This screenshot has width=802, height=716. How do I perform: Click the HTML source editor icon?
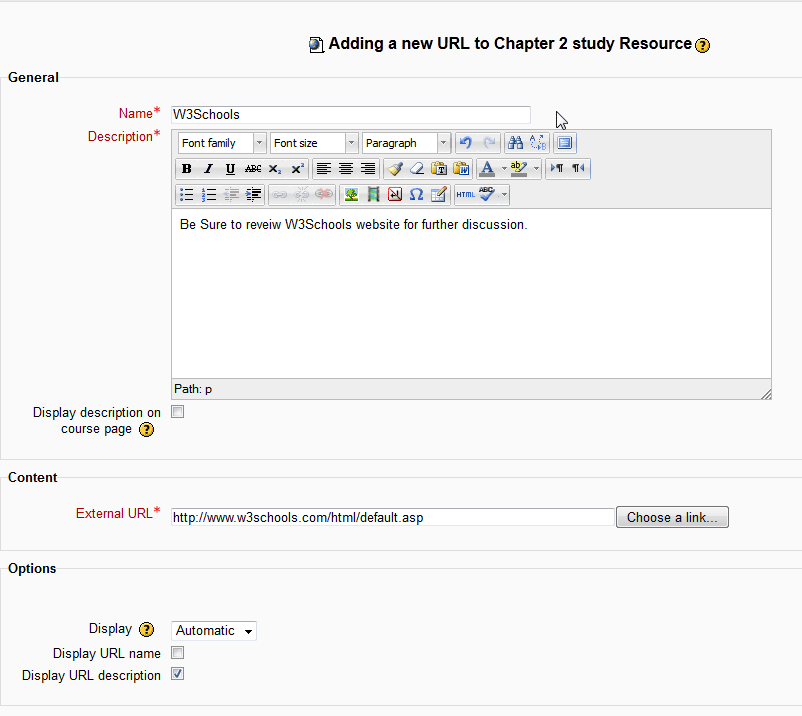(x=465, y=195)
